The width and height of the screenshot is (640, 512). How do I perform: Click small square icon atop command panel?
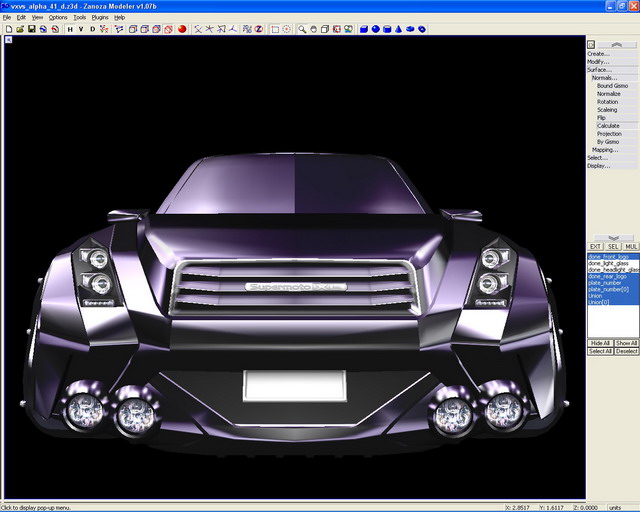pyautogui.click(x=591, y=45)
